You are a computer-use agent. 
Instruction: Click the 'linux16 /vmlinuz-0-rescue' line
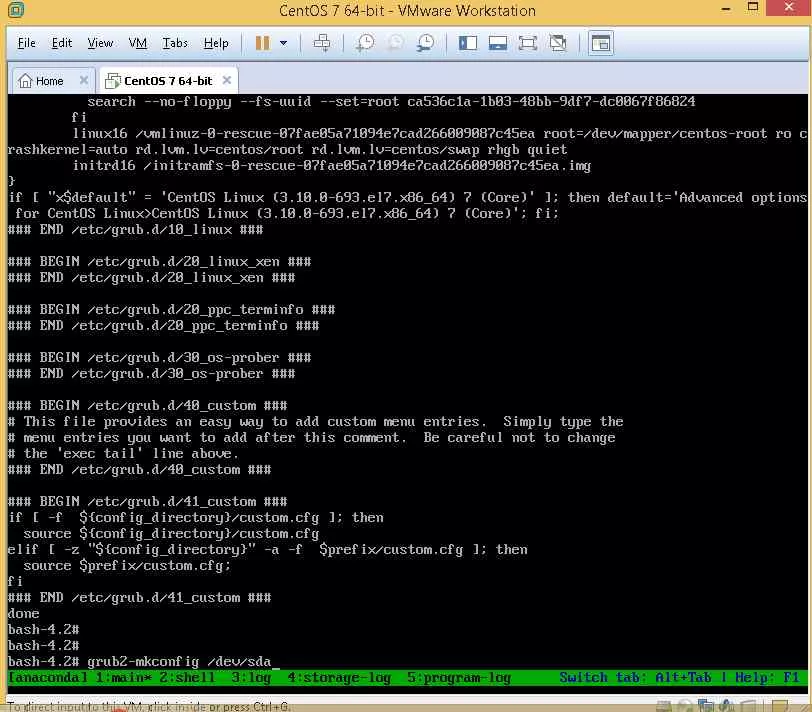tap(407, 141)
